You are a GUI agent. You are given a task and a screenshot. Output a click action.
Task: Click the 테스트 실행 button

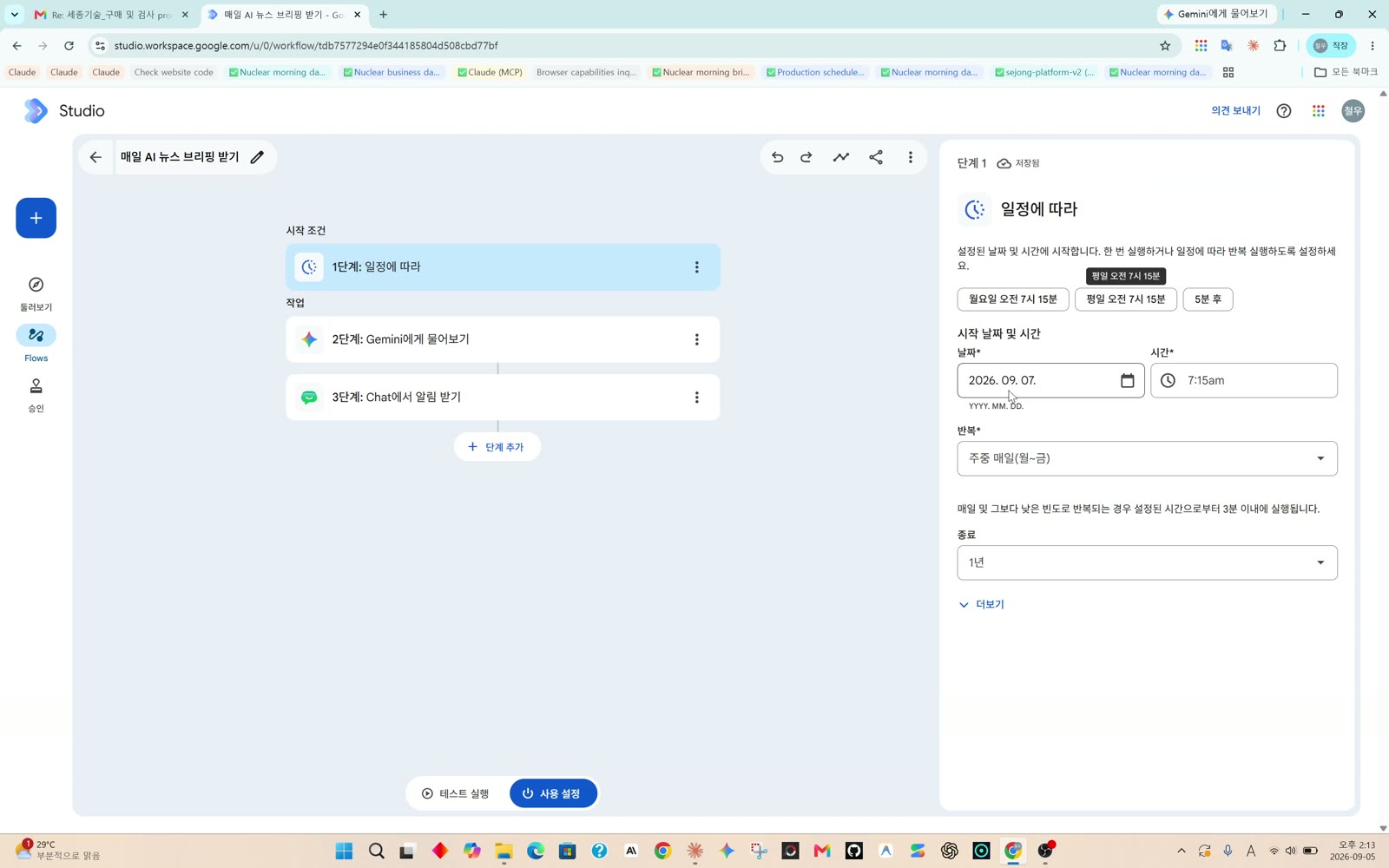(x=456, y=793)
